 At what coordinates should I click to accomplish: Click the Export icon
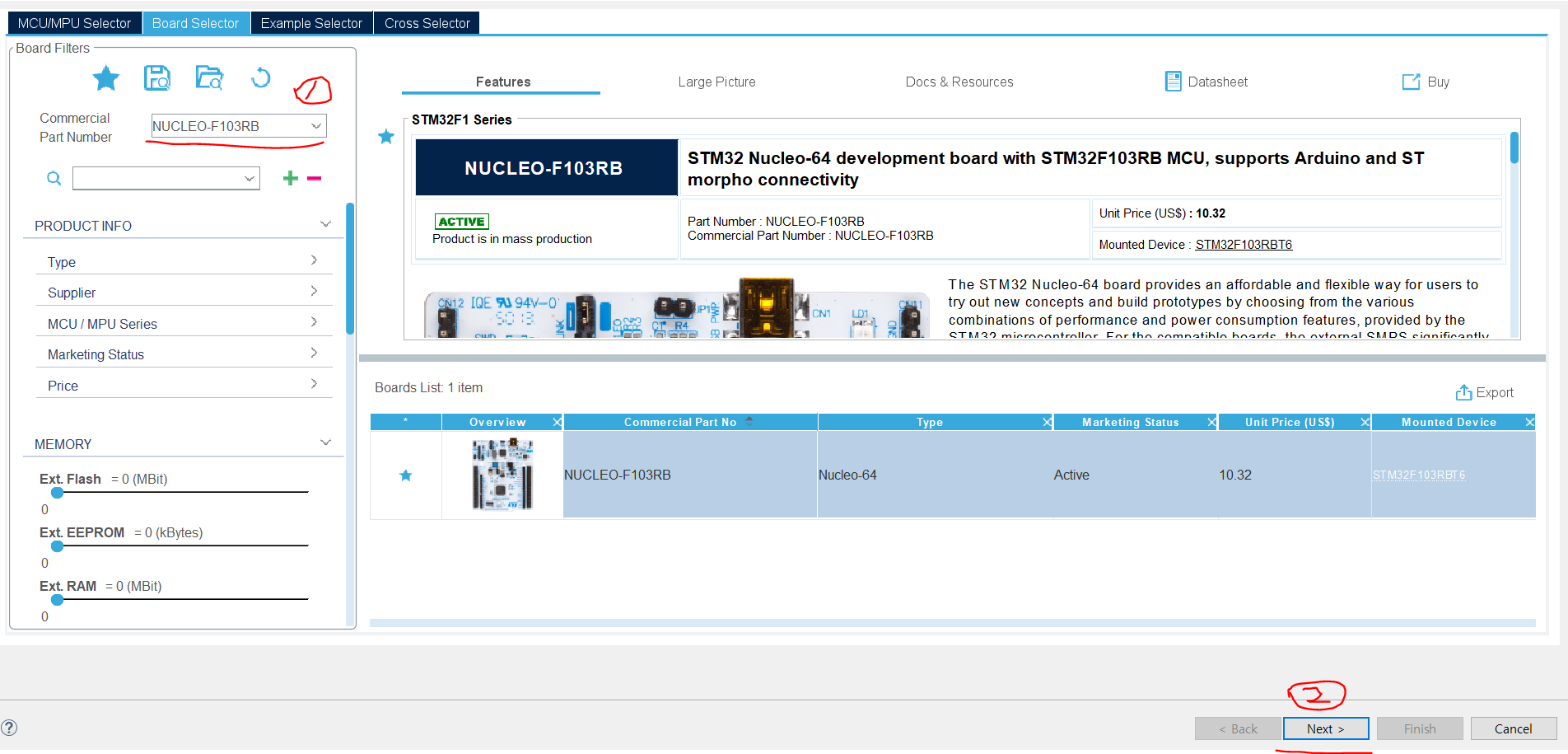point(1463,392)
